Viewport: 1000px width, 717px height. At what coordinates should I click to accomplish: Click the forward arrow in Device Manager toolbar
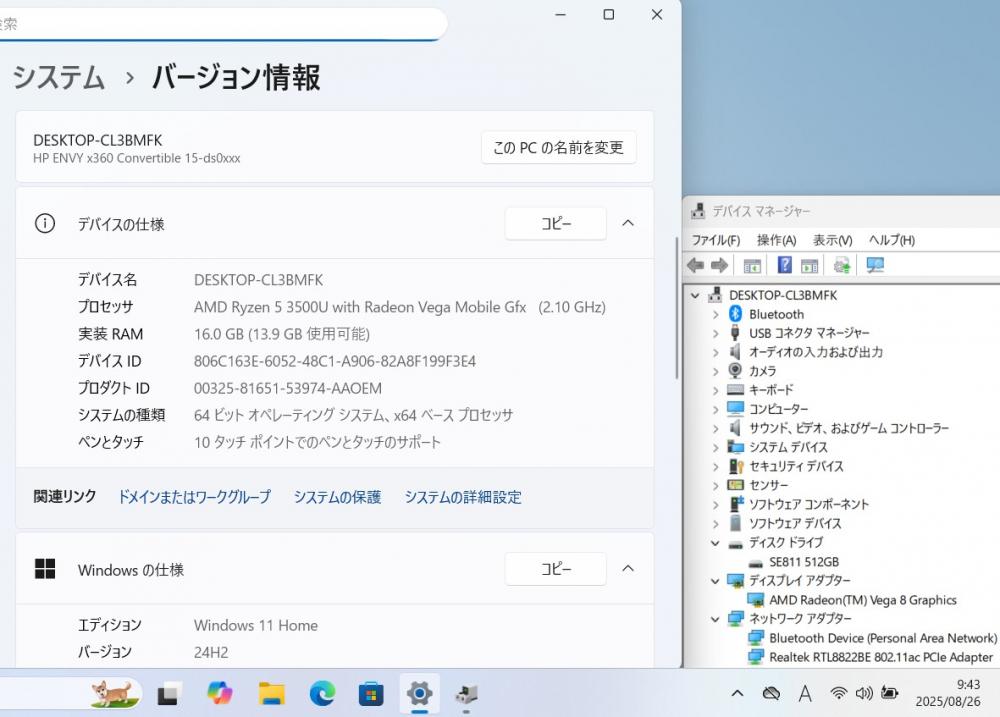click(719, 265)
